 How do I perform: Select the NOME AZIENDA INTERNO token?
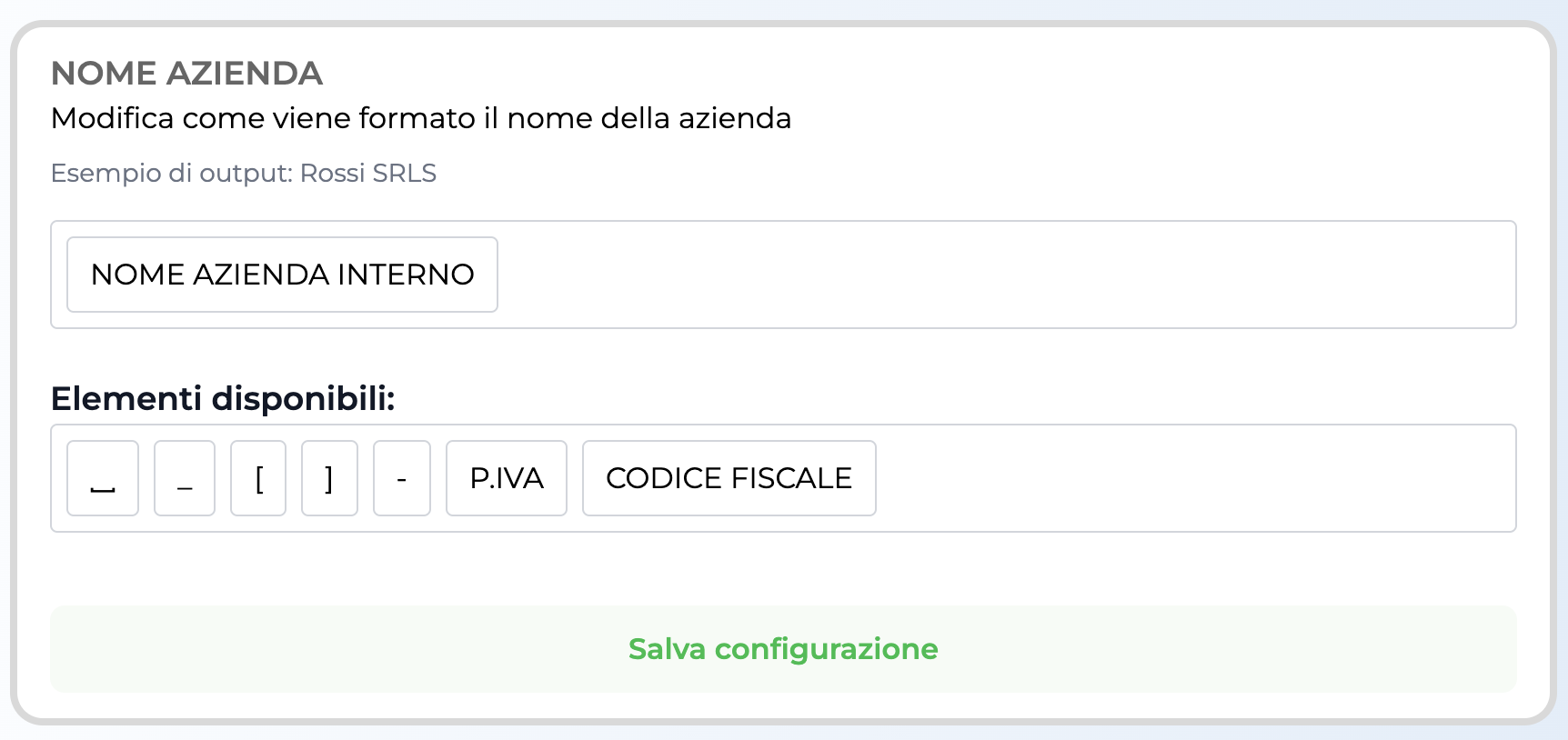click(x=282, y=275)
